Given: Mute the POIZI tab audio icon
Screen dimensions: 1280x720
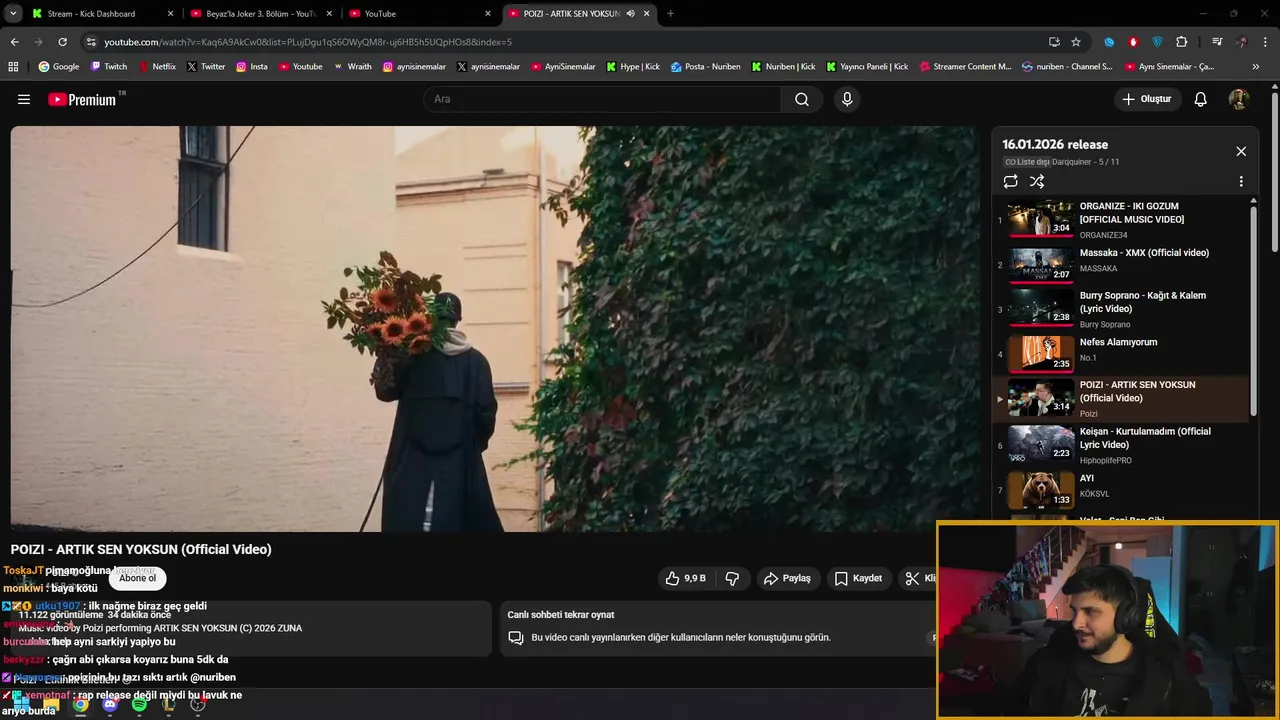Looking at the screenshot, I should click(x=631, y=13).
